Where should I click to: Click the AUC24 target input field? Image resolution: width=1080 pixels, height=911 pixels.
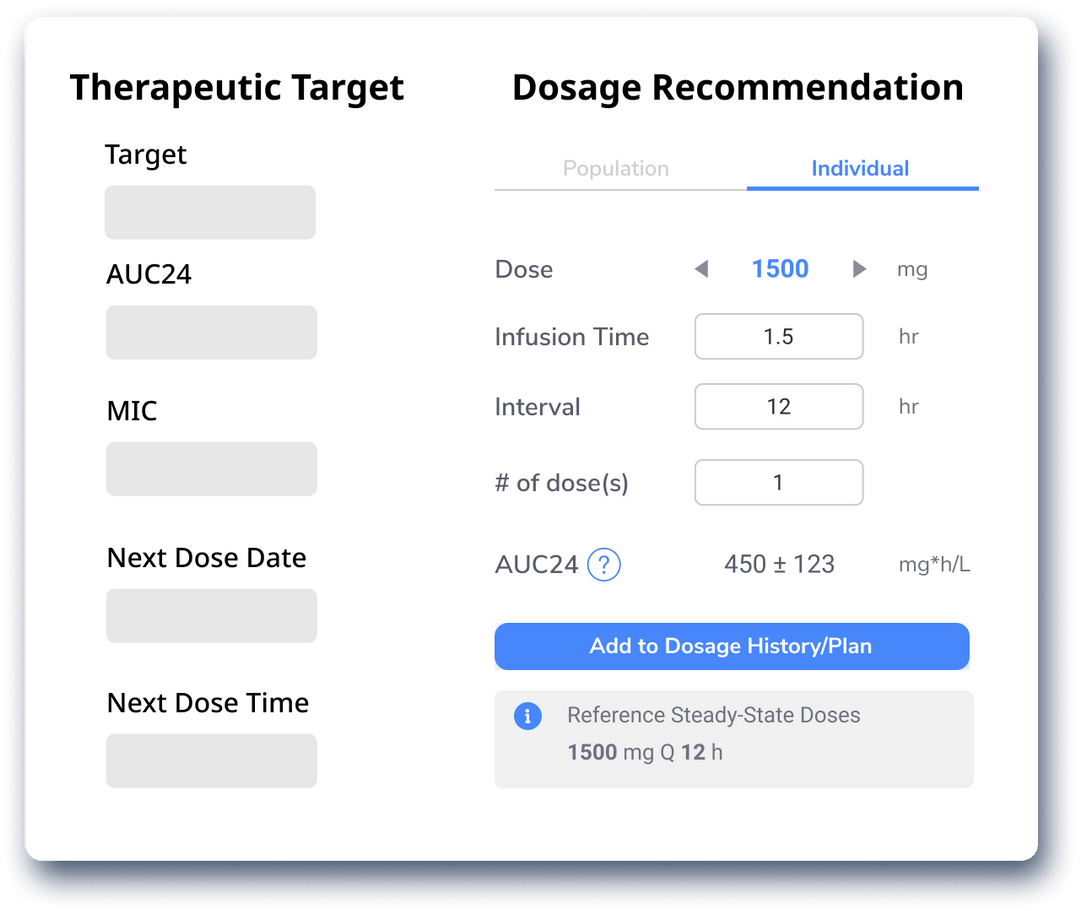coord(211,332)
